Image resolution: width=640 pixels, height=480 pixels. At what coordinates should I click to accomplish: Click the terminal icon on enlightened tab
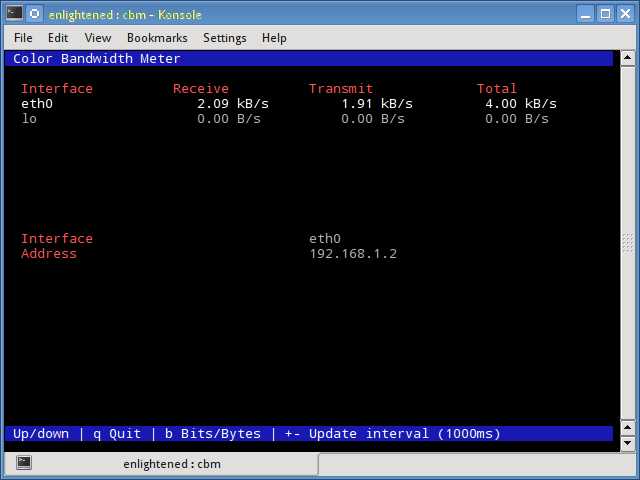(x=24, y=462)
